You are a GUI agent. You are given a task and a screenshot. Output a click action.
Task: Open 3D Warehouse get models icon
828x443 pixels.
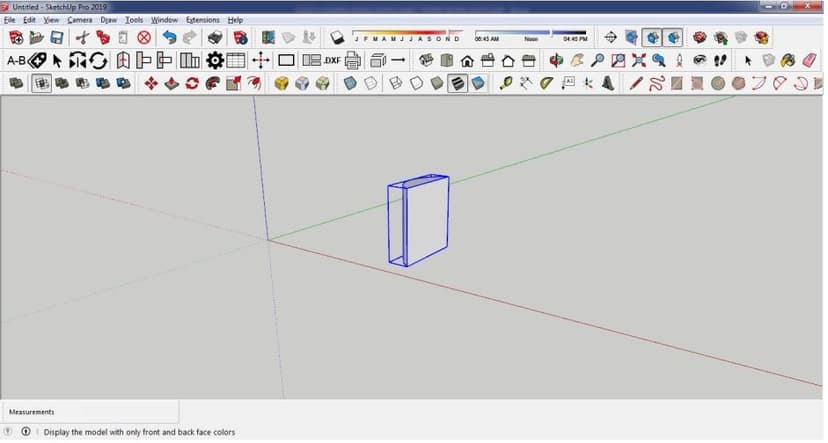[x=700, y=37]
